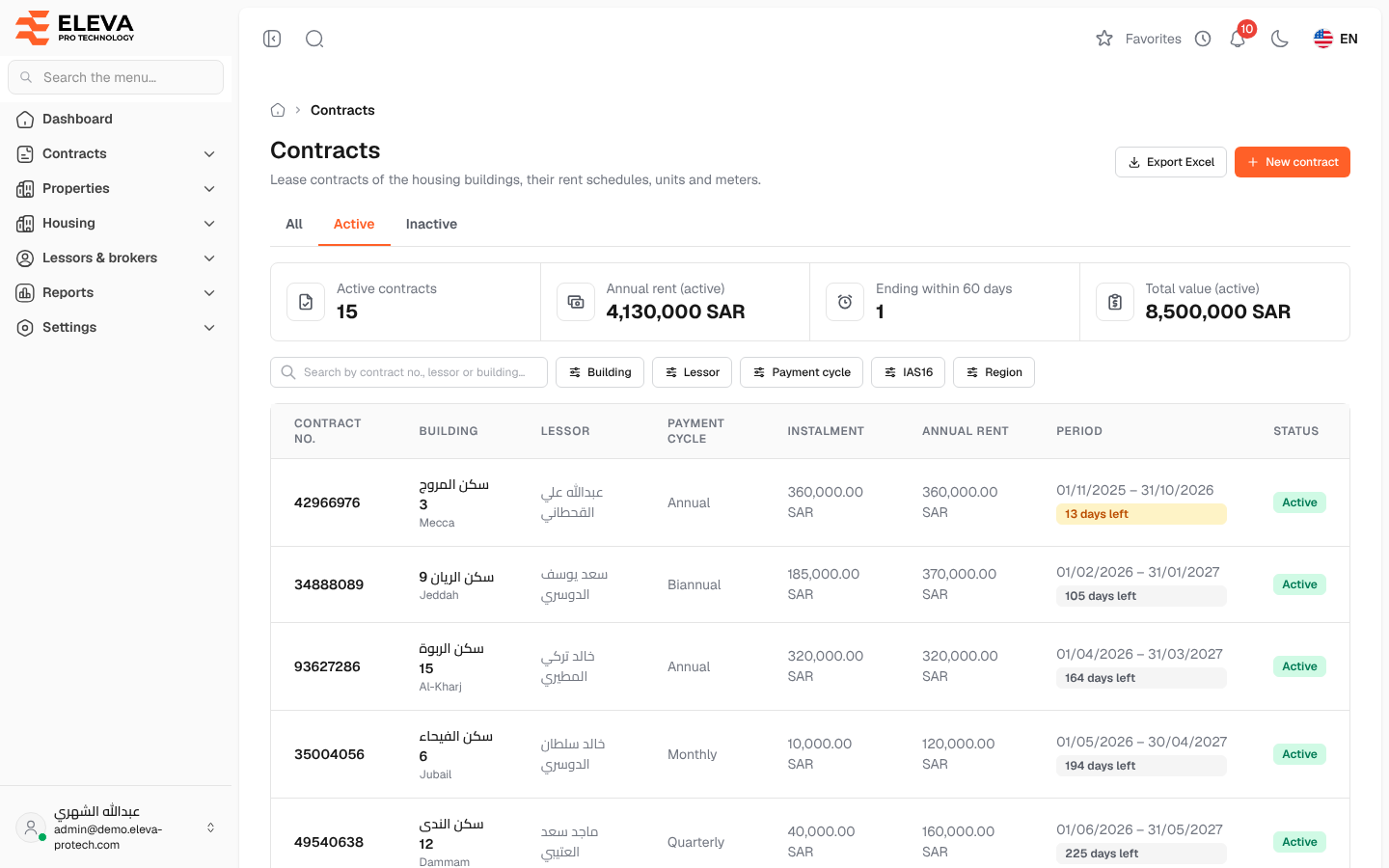Screen dimensions: 1389x868
Task: Click contract number 93627286
Action: click(327, 666)
